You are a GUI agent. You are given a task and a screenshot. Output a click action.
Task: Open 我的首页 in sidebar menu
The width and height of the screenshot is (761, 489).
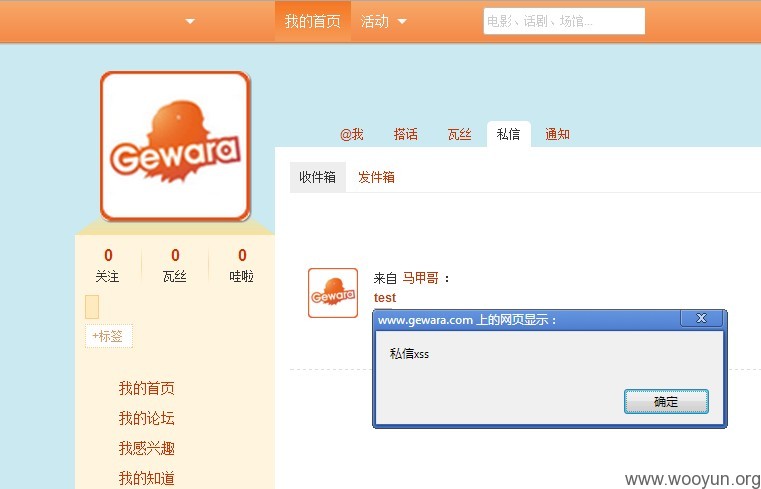click(147, 388)
